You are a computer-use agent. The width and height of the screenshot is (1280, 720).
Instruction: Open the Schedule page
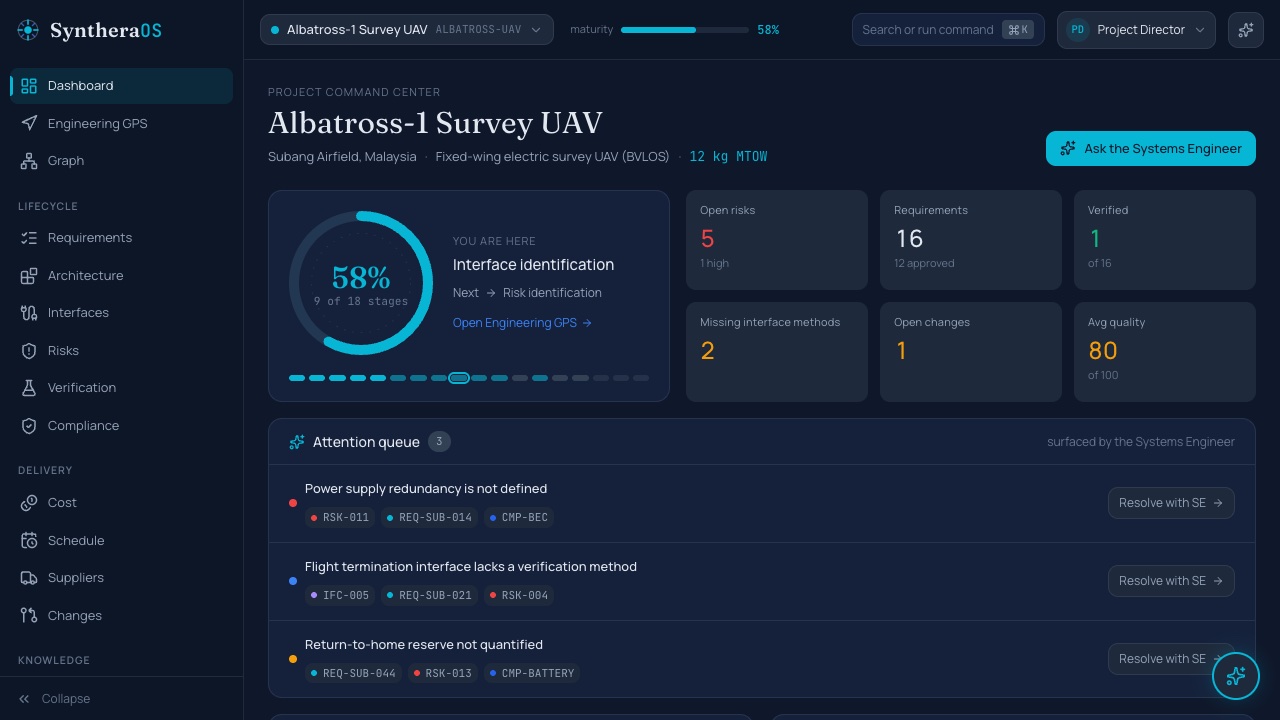tap(121, 541)
